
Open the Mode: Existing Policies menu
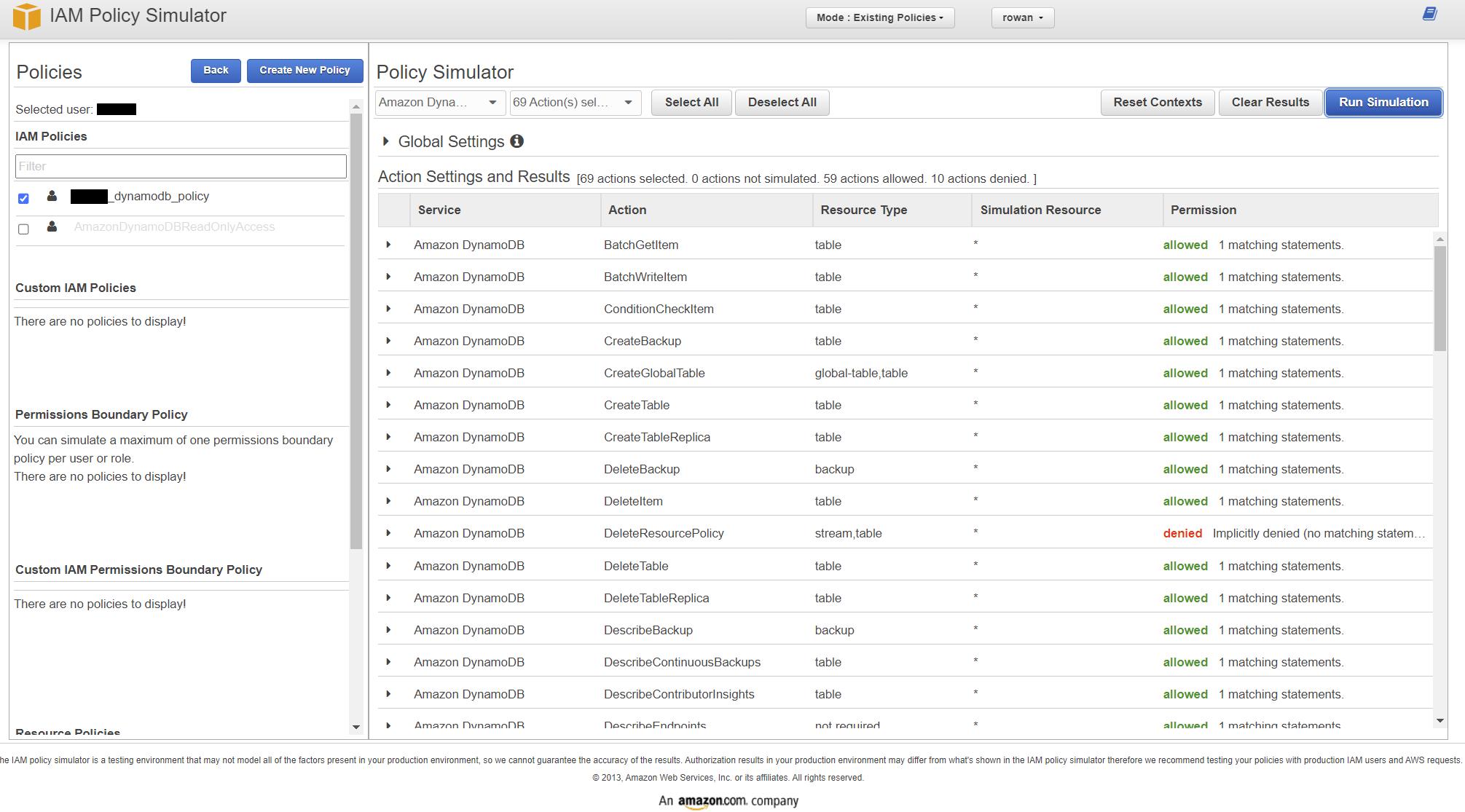879,17
